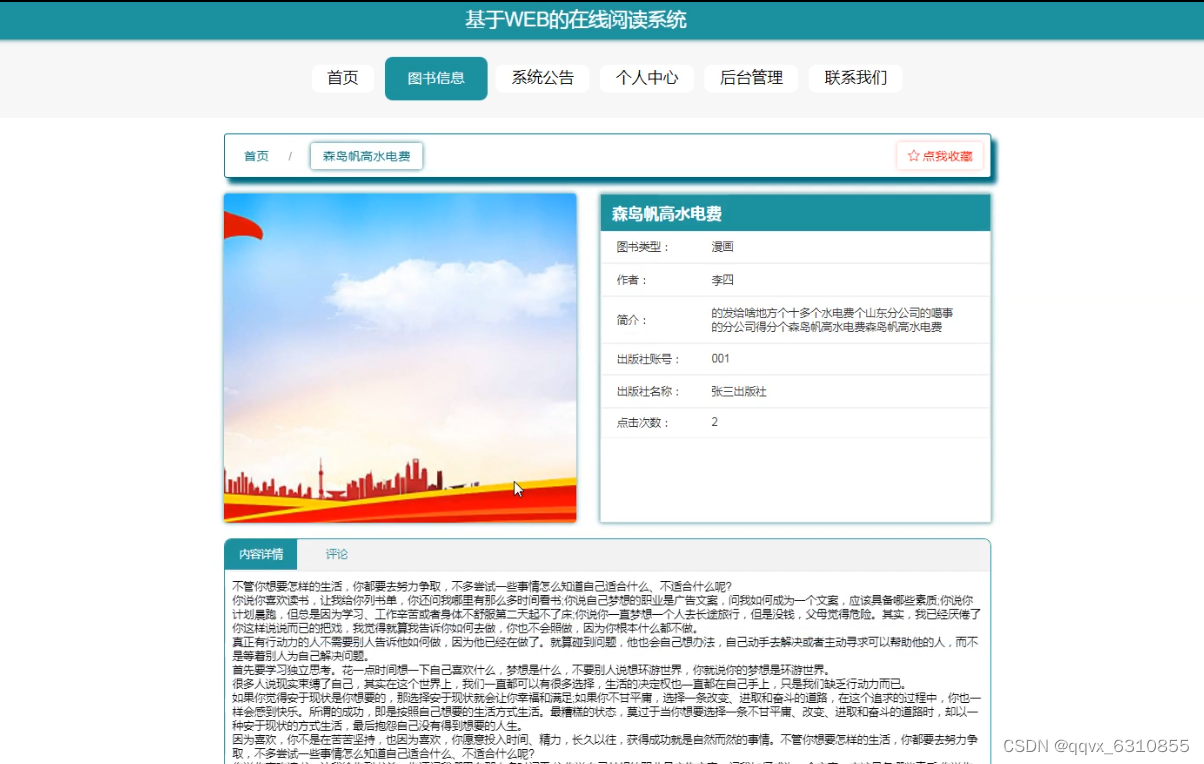Screen dimensions: 1204x764
Task: Click the 出版社账号 label
Action: pyautogui.click(x=648, y=358)
